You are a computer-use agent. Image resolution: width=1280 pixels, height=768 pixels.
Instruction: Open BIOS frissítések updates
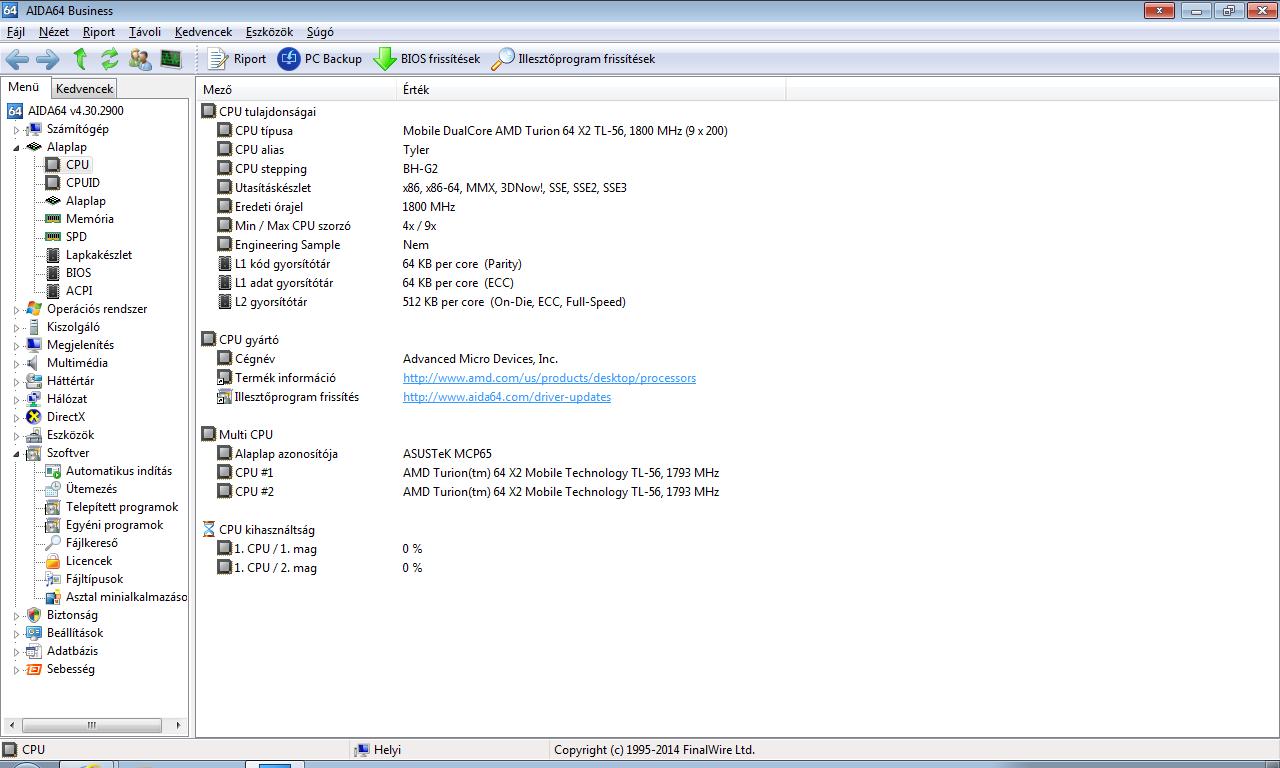(x=427, y=59)
